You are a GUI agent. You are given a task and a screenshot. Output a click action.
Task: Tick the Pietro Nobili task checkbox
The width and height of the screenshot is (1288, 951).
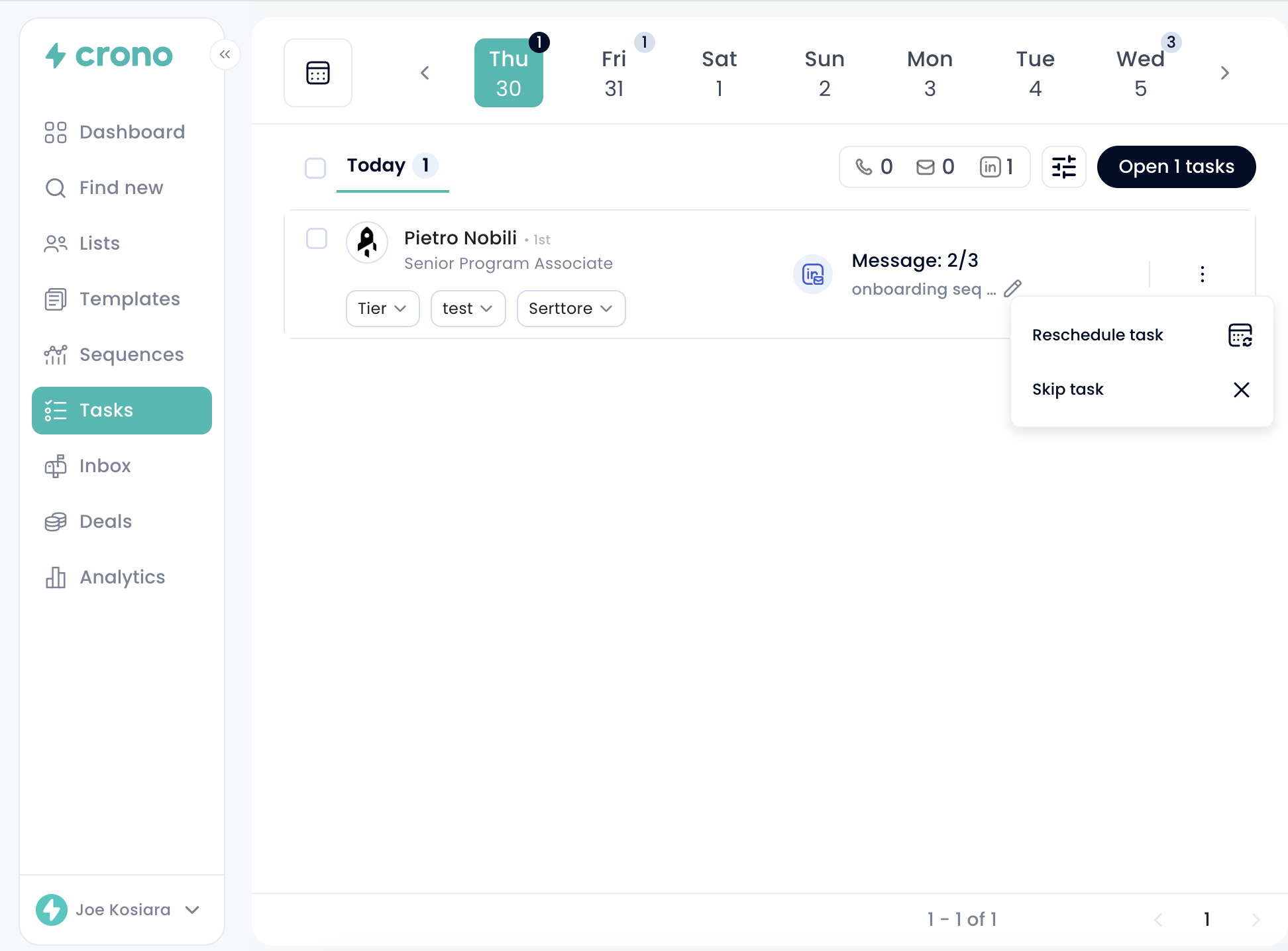click(317, 238)
